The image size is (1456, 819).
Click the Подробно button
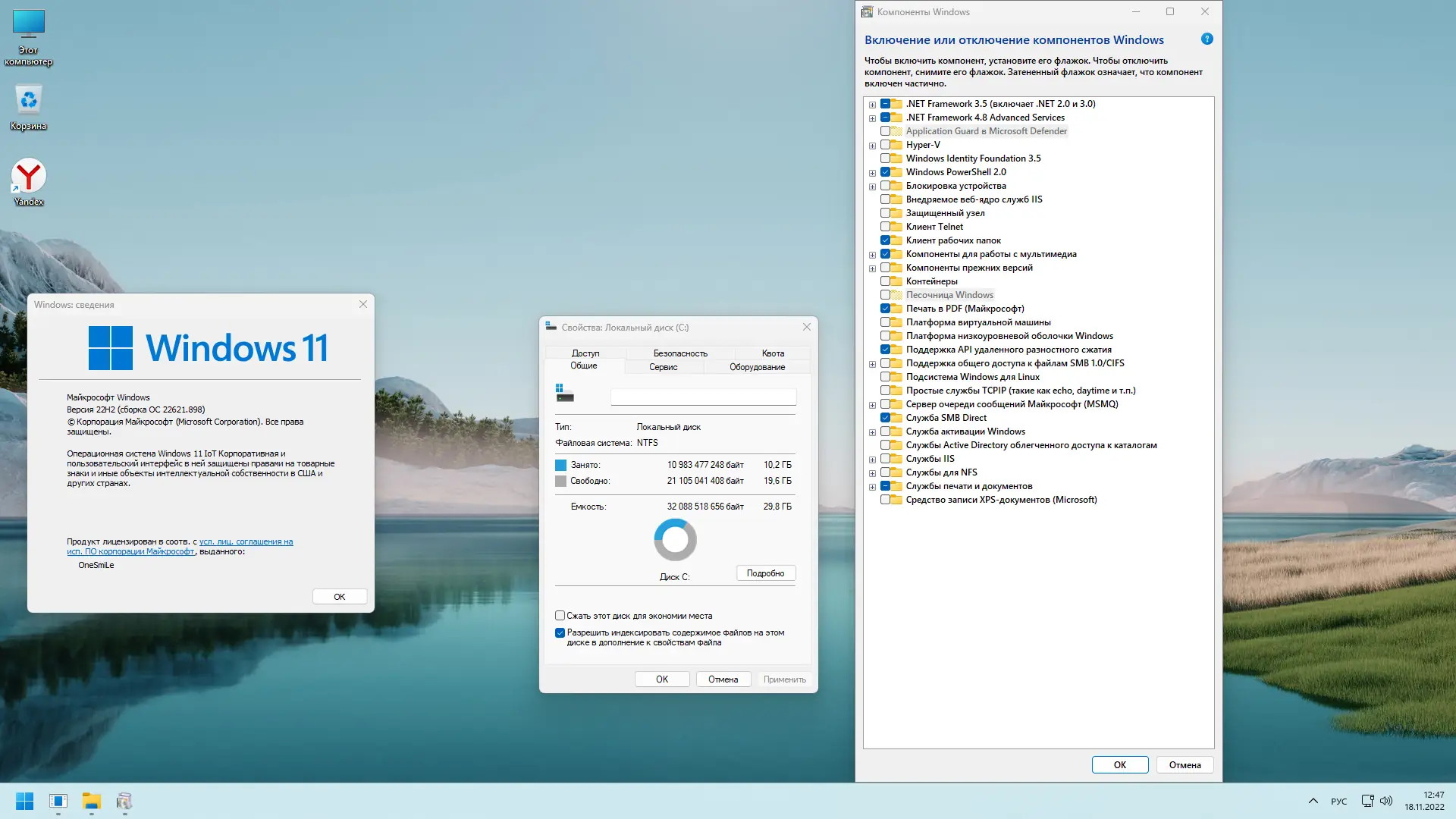point(765,573)
